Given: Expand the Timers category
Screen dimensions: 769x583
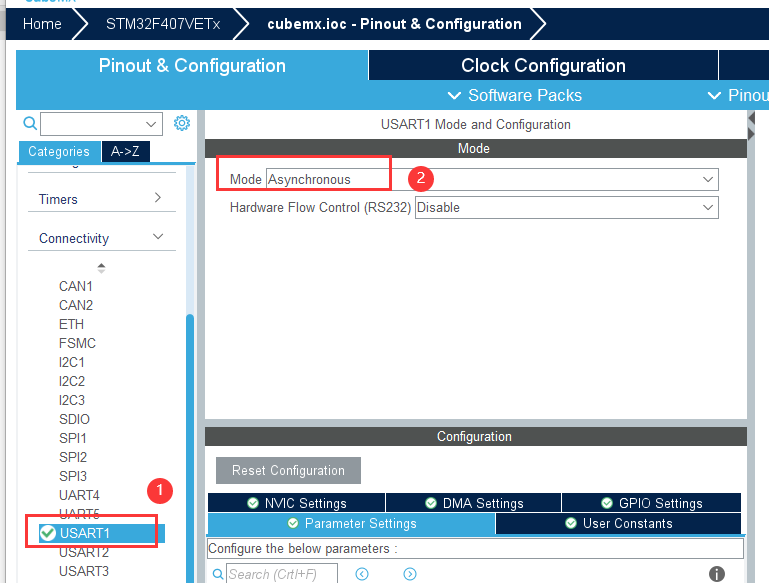Looking at the screenshot, I should (x=102, y=199).
